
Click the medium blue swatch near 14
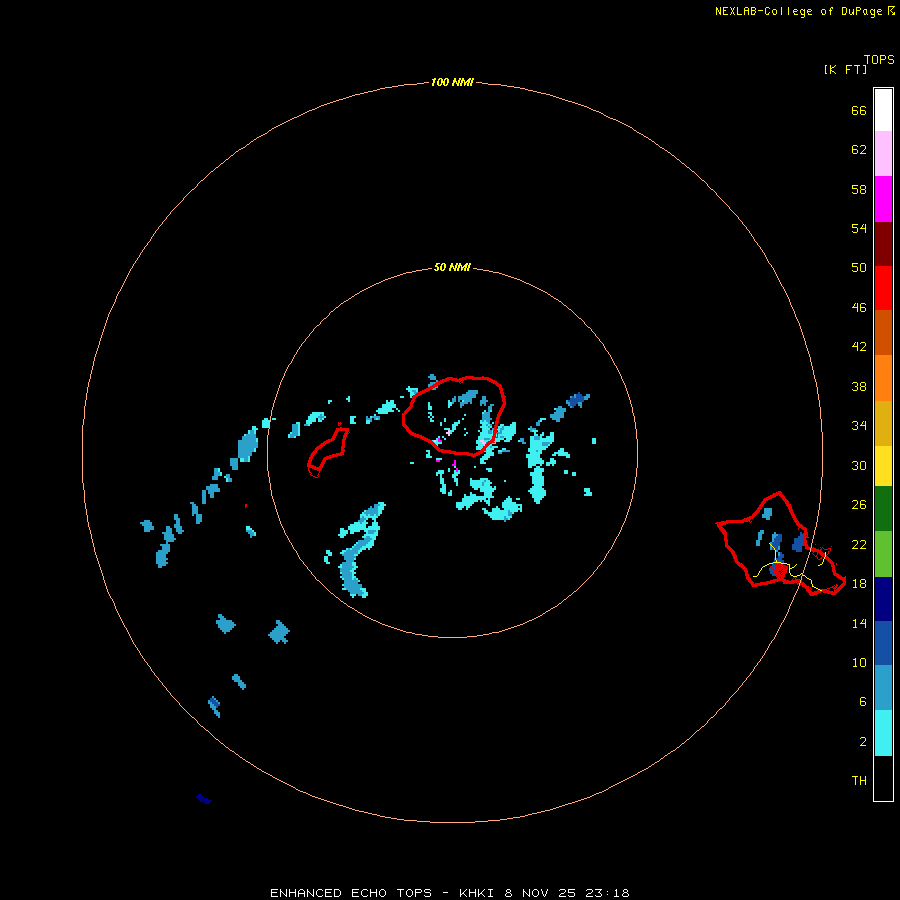coord(883,643)
